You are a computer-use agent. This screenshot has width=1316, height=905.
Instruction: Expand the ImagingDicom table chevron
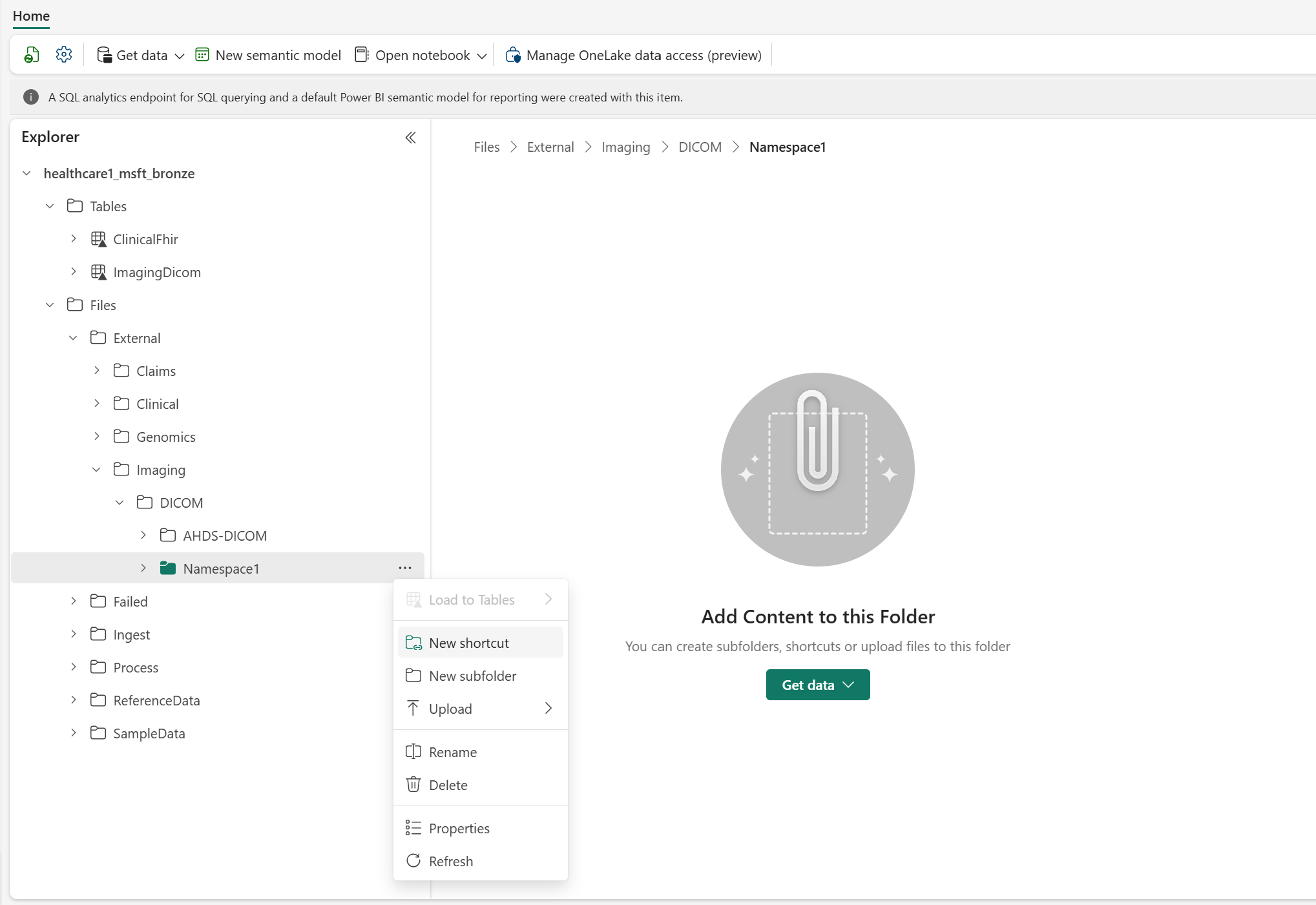[74, 272]
